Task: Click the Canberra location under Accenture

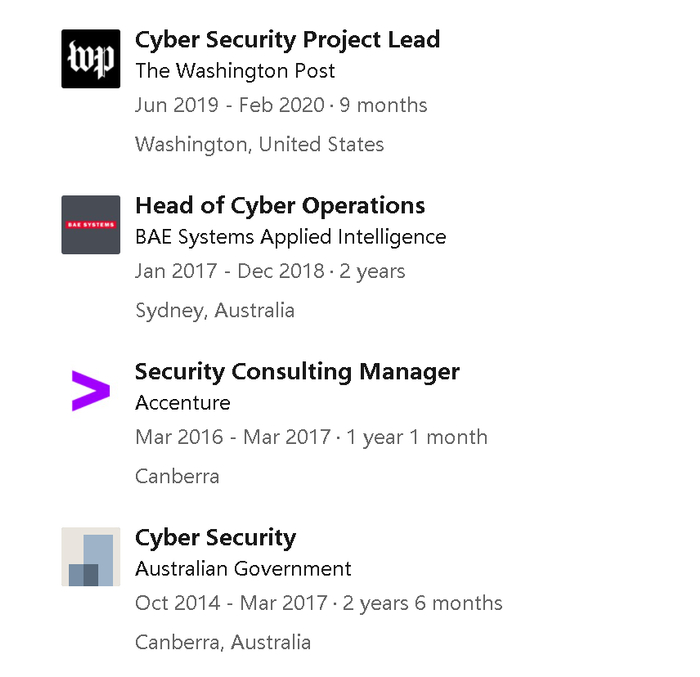Action: coord(177,476)
